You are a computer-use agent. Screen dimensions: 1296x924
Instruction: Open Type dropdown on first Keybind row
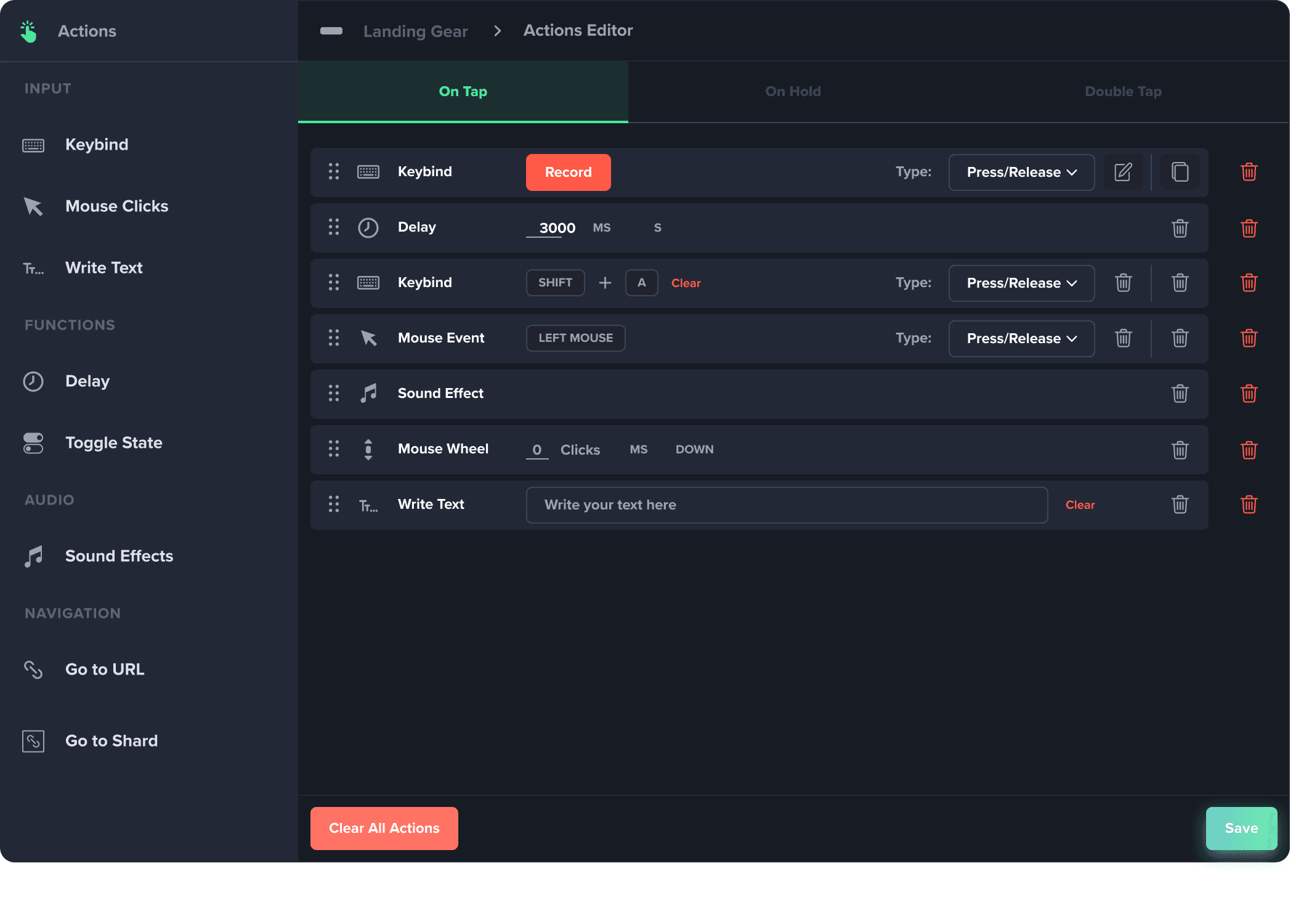(x=1021, y=172)
